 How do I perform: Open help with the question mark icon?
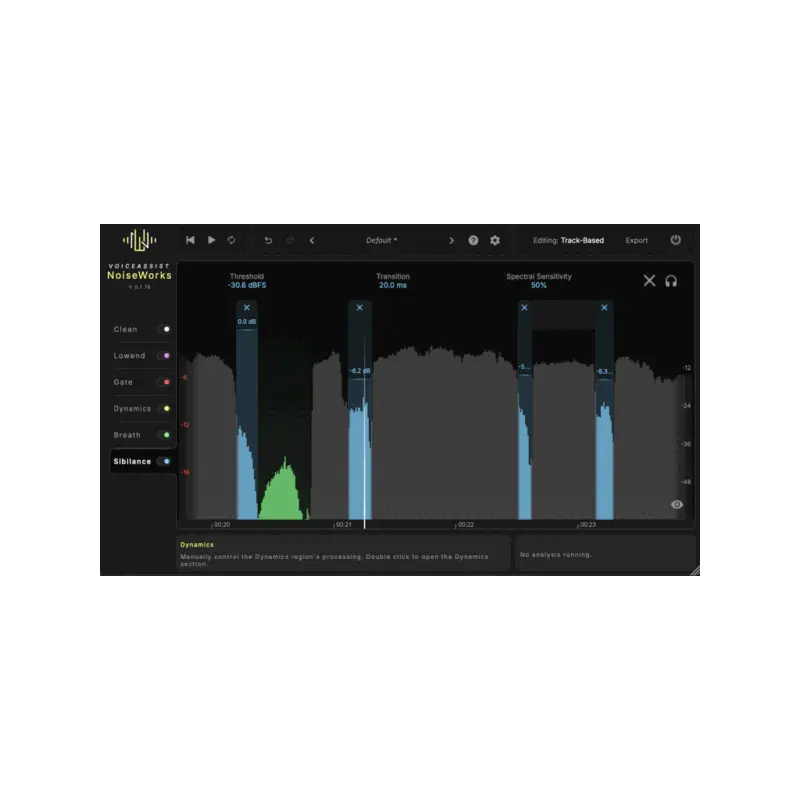click(x=473, y=240)
